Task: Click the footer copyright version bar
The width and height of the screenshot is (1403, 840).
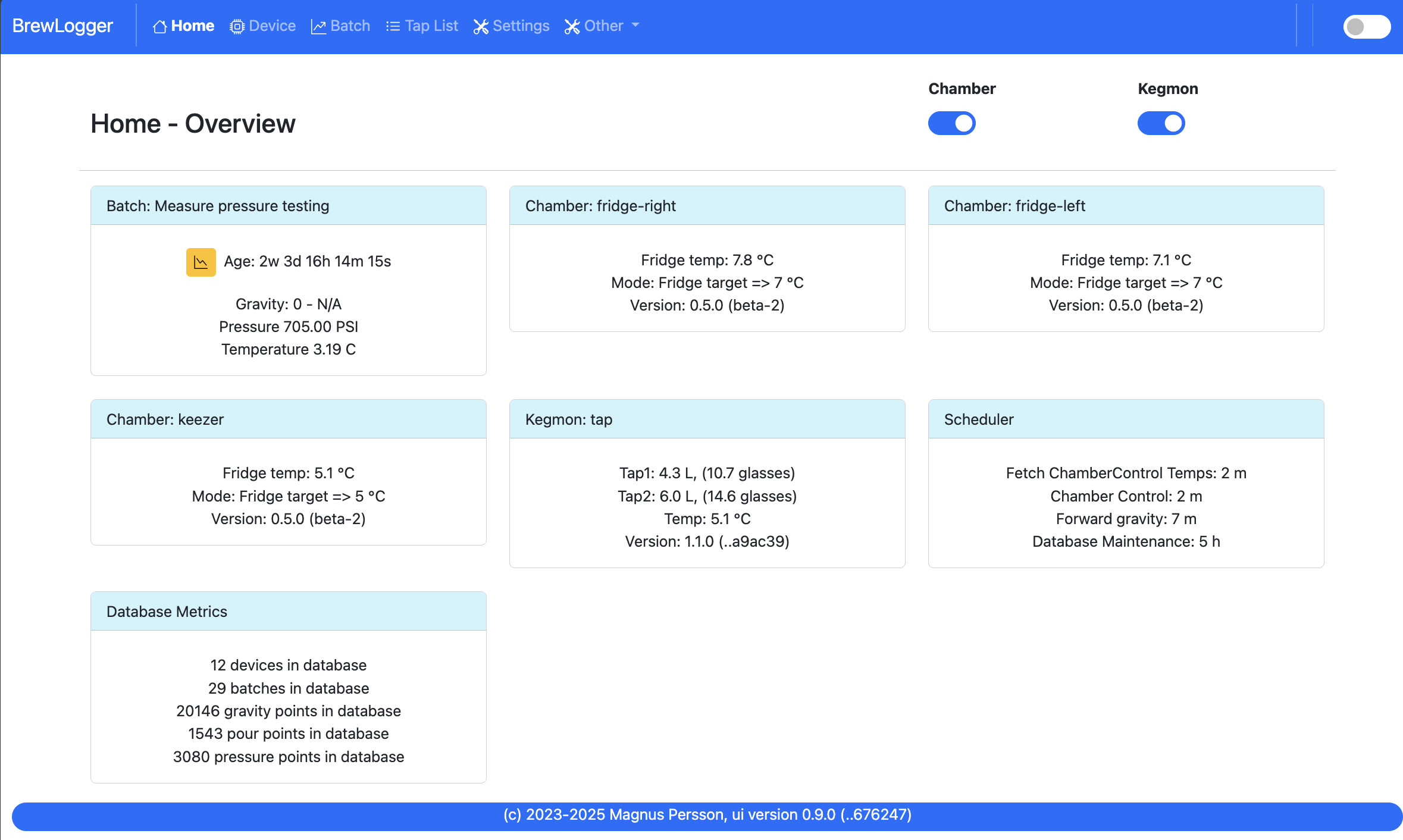Action: [x=707, y=815]
